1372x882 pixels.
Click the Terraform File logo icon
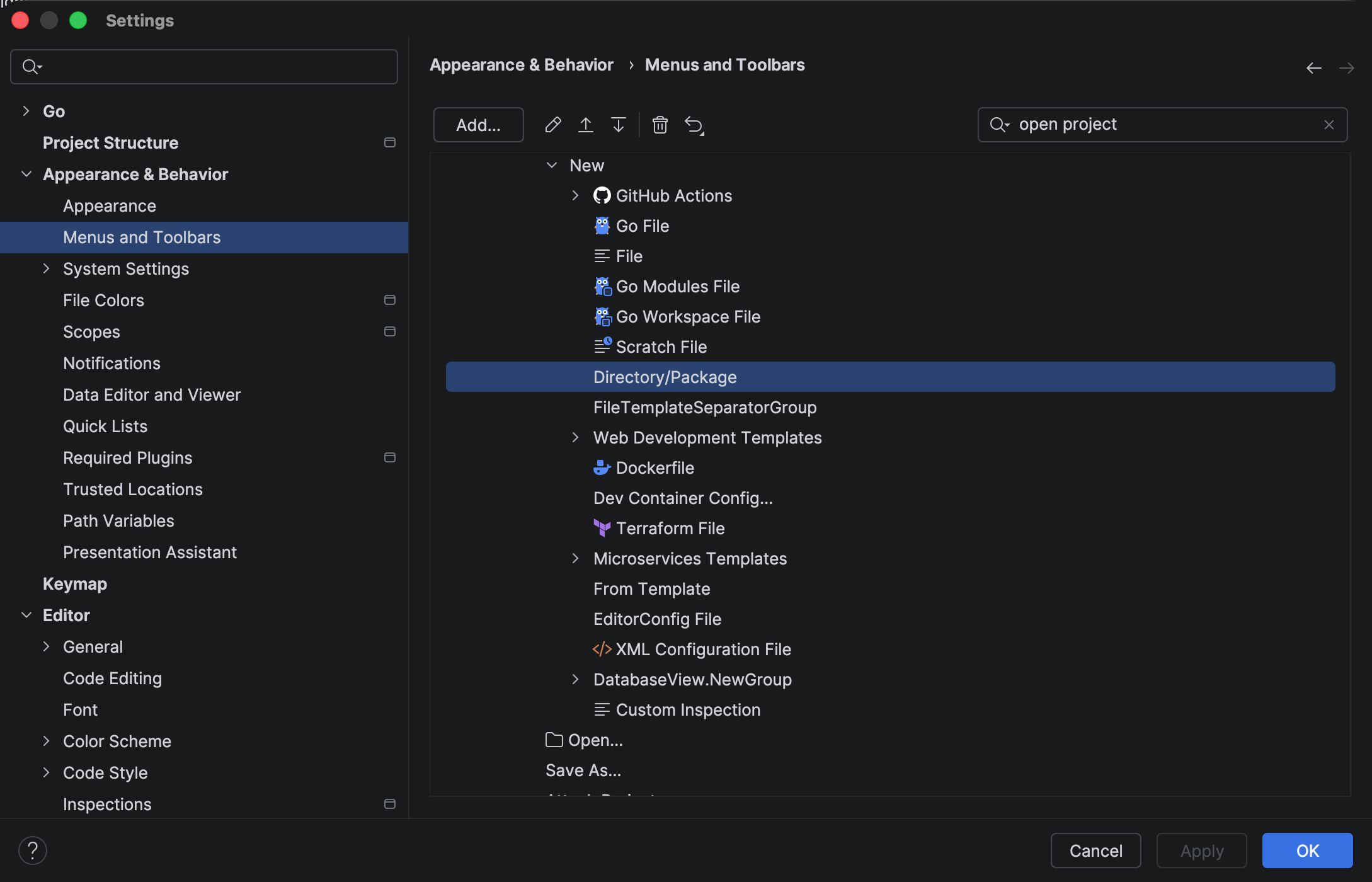(x=602, y=528)
